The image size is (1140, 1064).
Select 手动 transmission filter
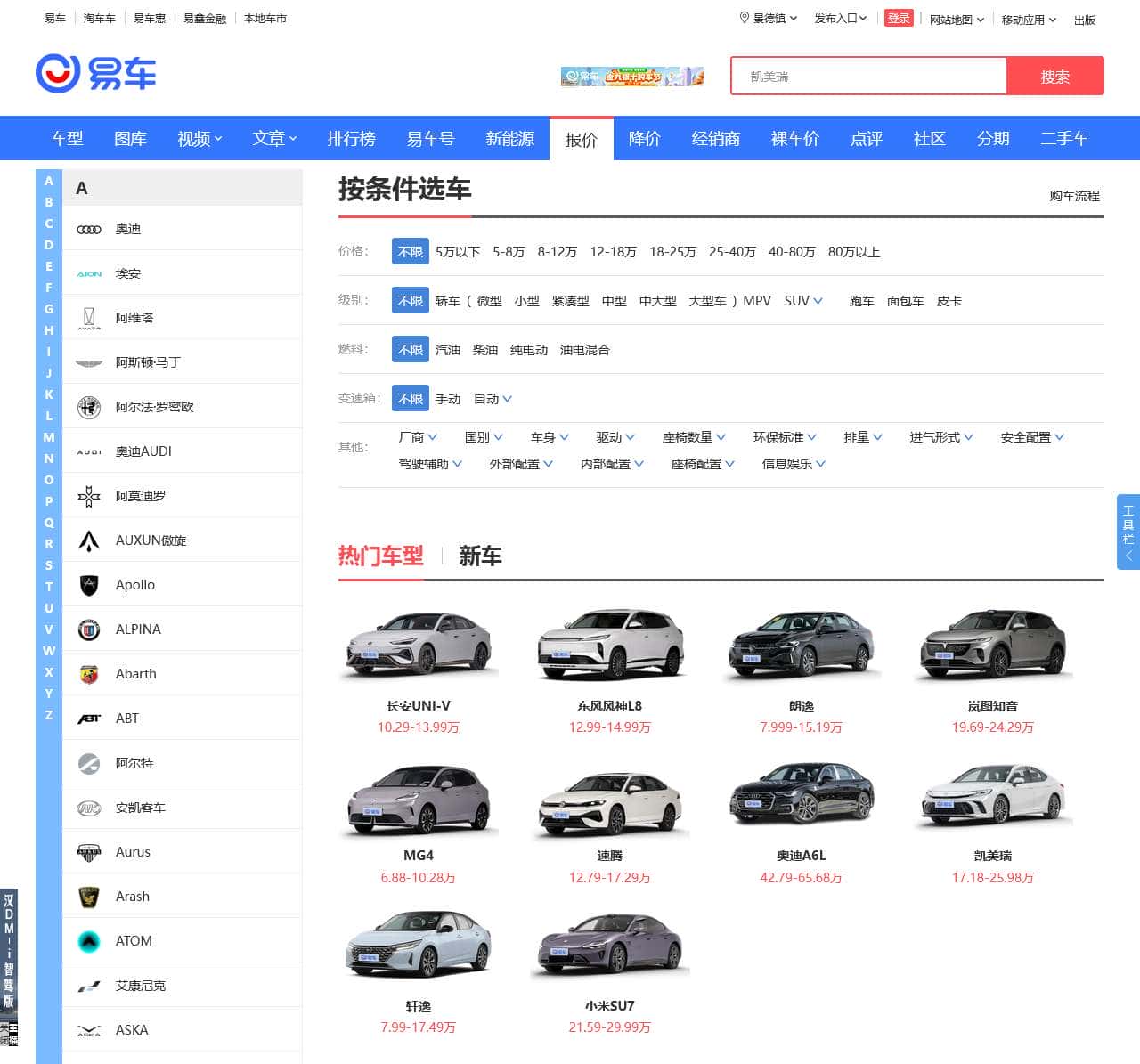448,399
